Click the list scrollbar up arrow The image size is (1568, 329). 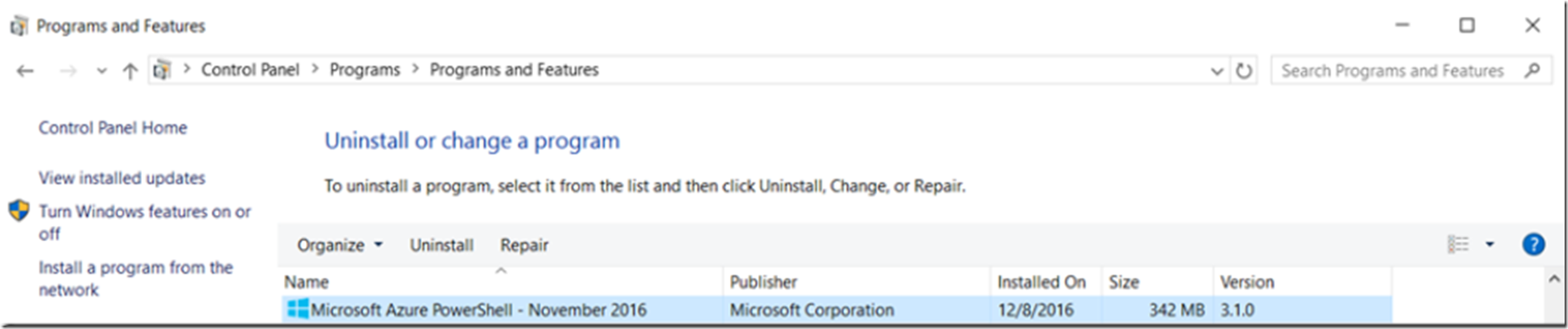coord(1554,279)
